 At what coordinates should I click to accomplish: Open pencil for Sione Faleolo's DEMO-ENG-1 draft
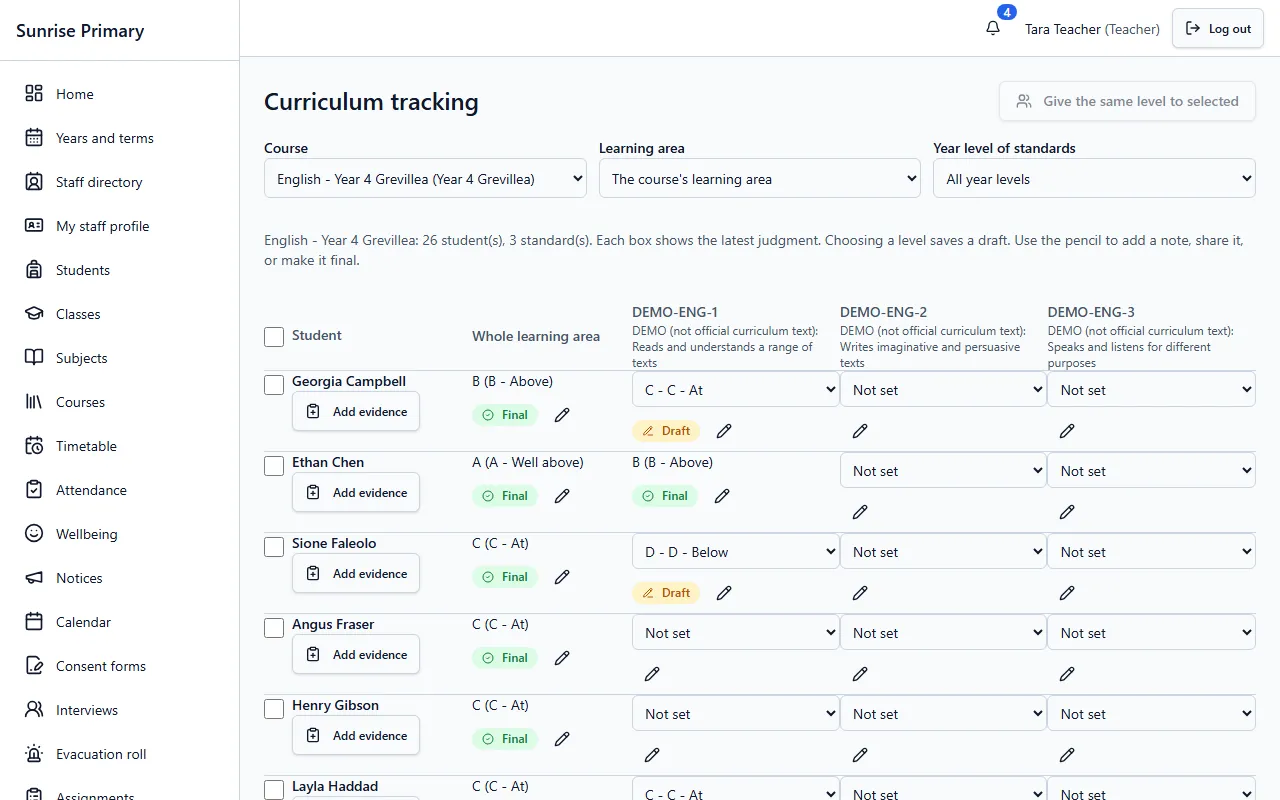pyautogui.click(x=724, y=593)
